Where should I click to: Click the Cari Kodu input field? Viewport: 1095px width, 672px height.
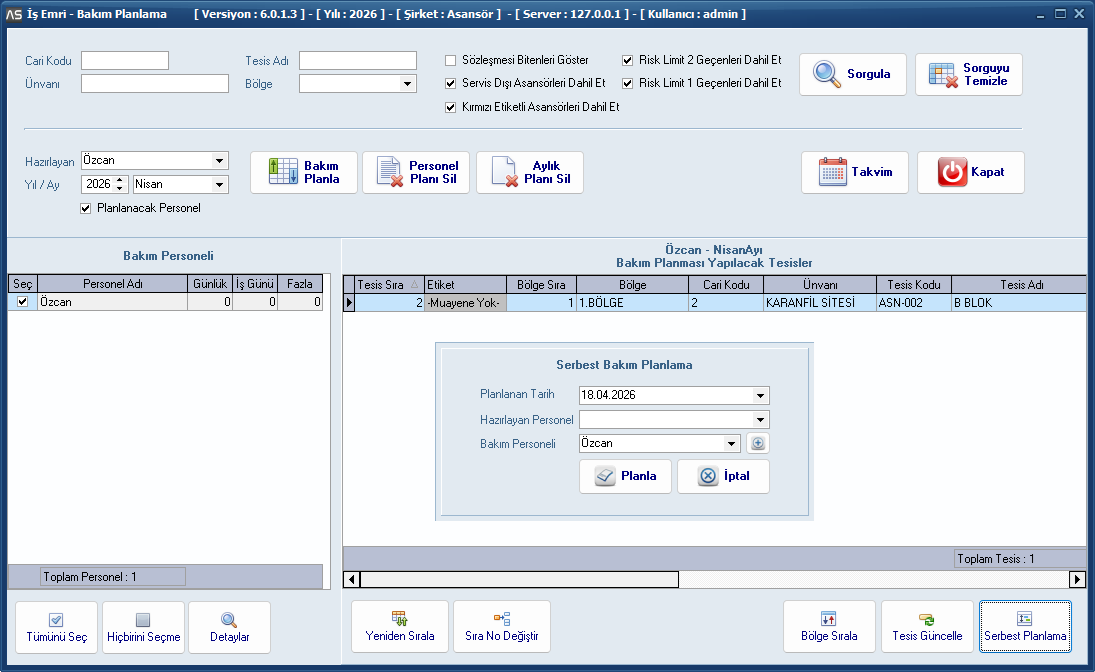125,61
